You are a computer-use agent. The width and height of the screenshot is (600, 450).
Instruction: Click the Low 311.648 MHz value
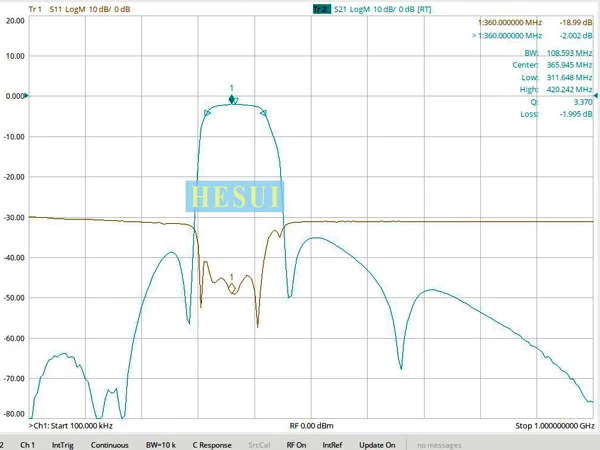pos(569,77)
